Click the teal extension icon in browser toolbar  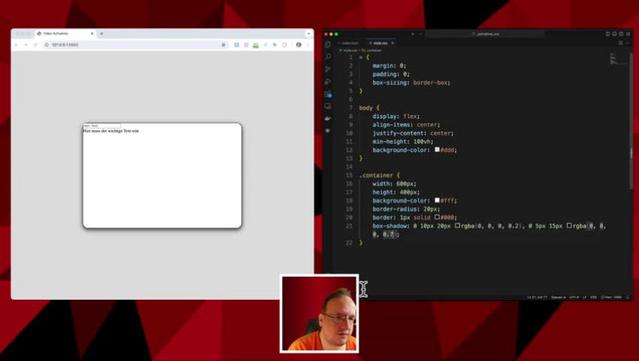coord(237,45)
